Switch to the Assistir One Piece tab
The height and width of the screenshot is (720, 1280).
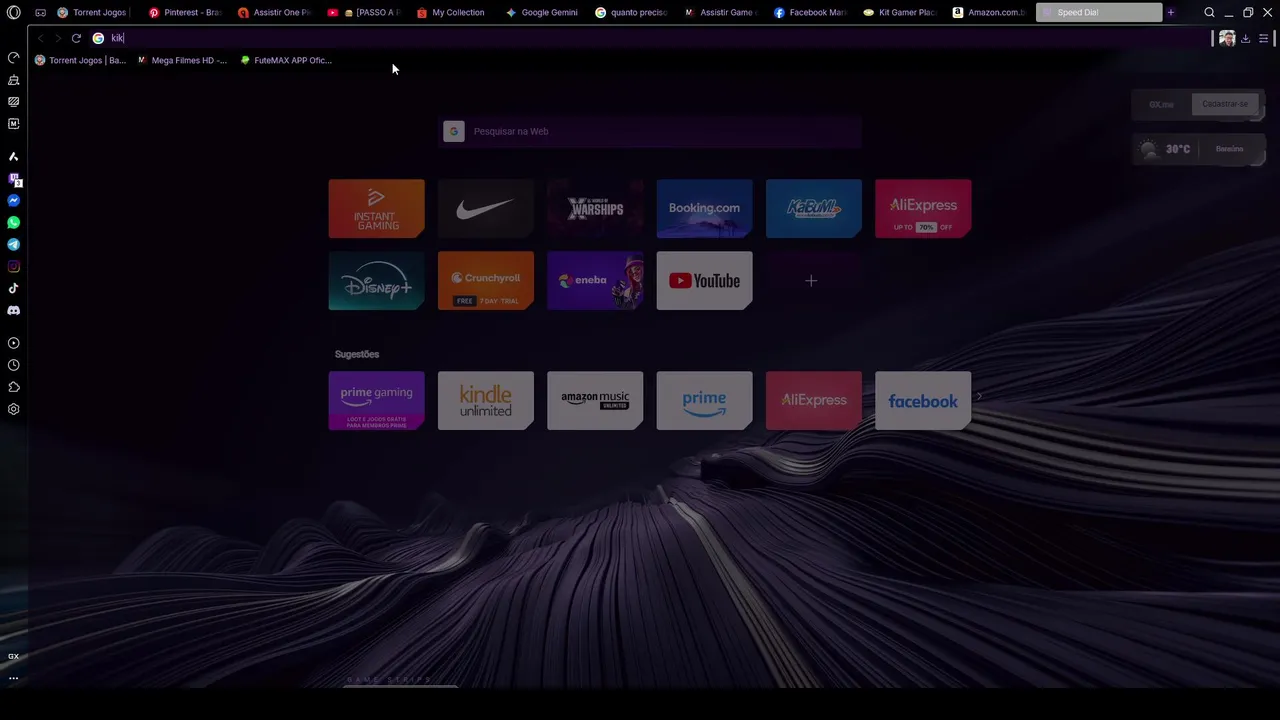[274, 13]
